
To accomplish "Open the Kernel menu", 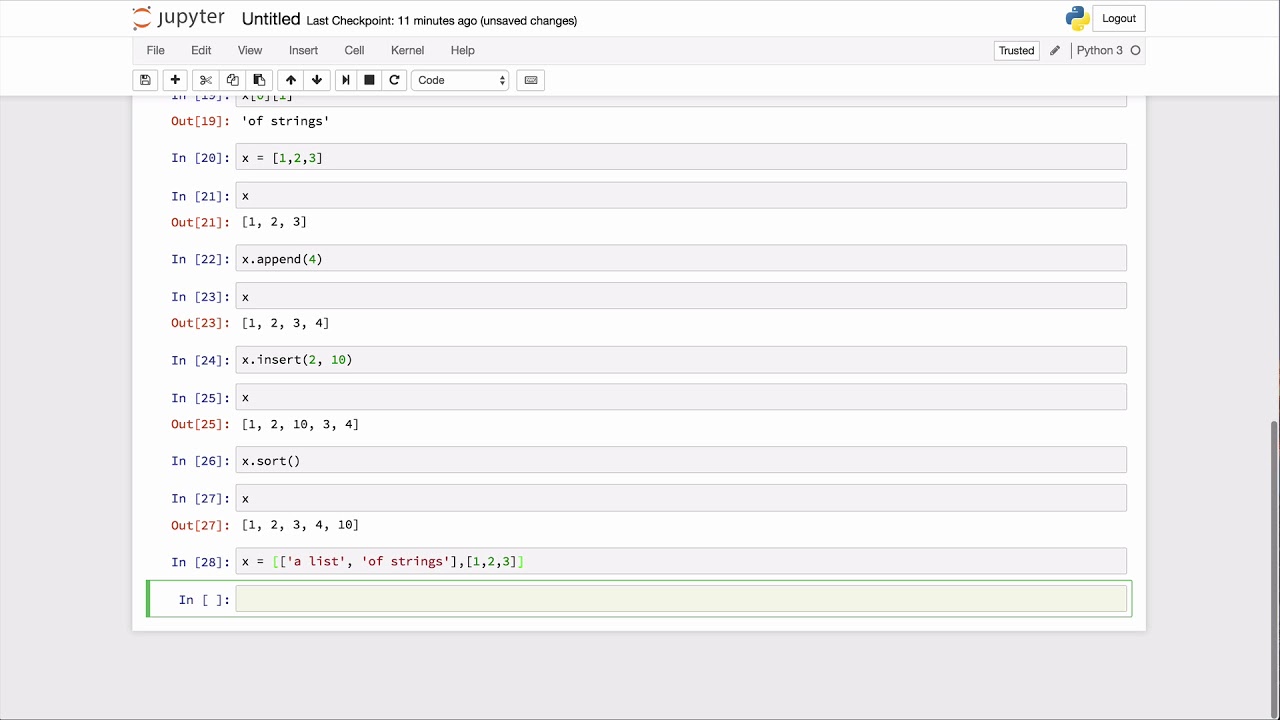I will point(407,50).
